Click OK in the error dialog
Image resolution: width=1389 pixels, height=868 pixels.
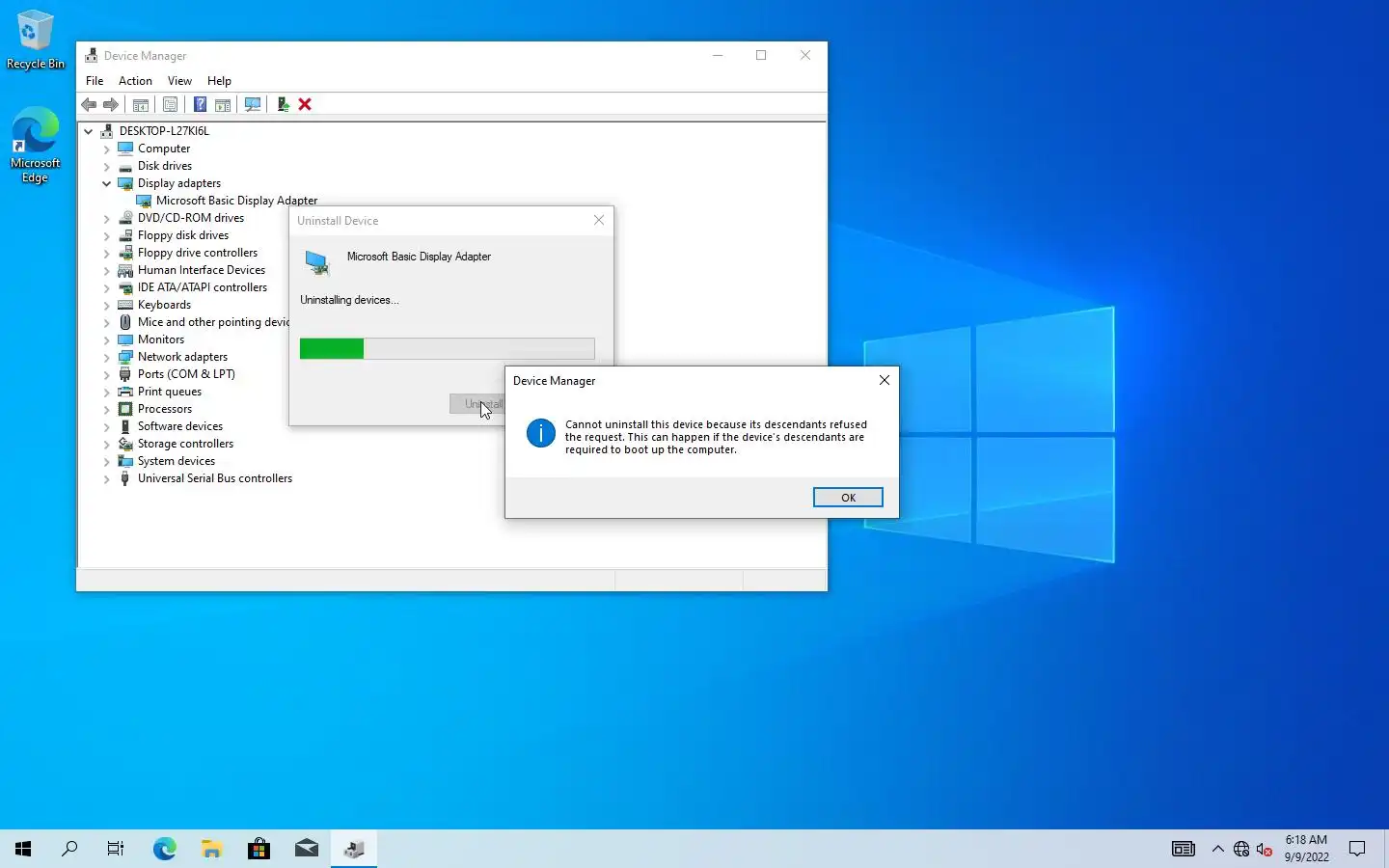pyautogui.click(x=848, y=498)
